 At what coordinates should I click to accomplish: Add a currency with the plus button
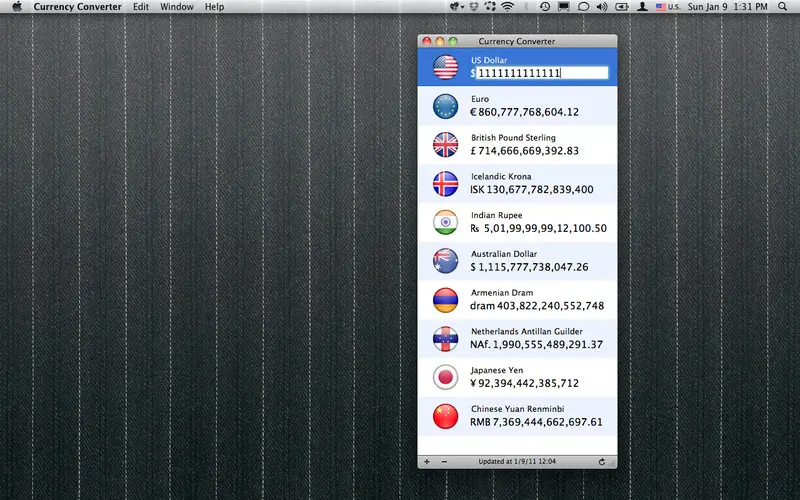[427, 462]
